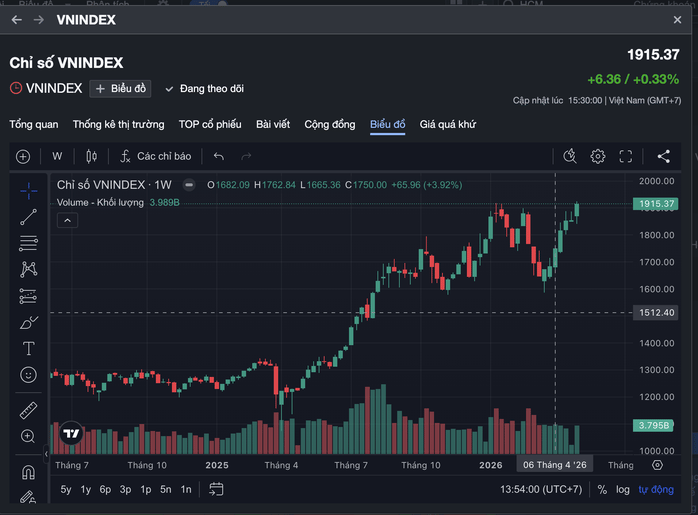
Task: Collapse the drawing toolbar side arrow
Action: pyautogui.click(x=46, y=454)
